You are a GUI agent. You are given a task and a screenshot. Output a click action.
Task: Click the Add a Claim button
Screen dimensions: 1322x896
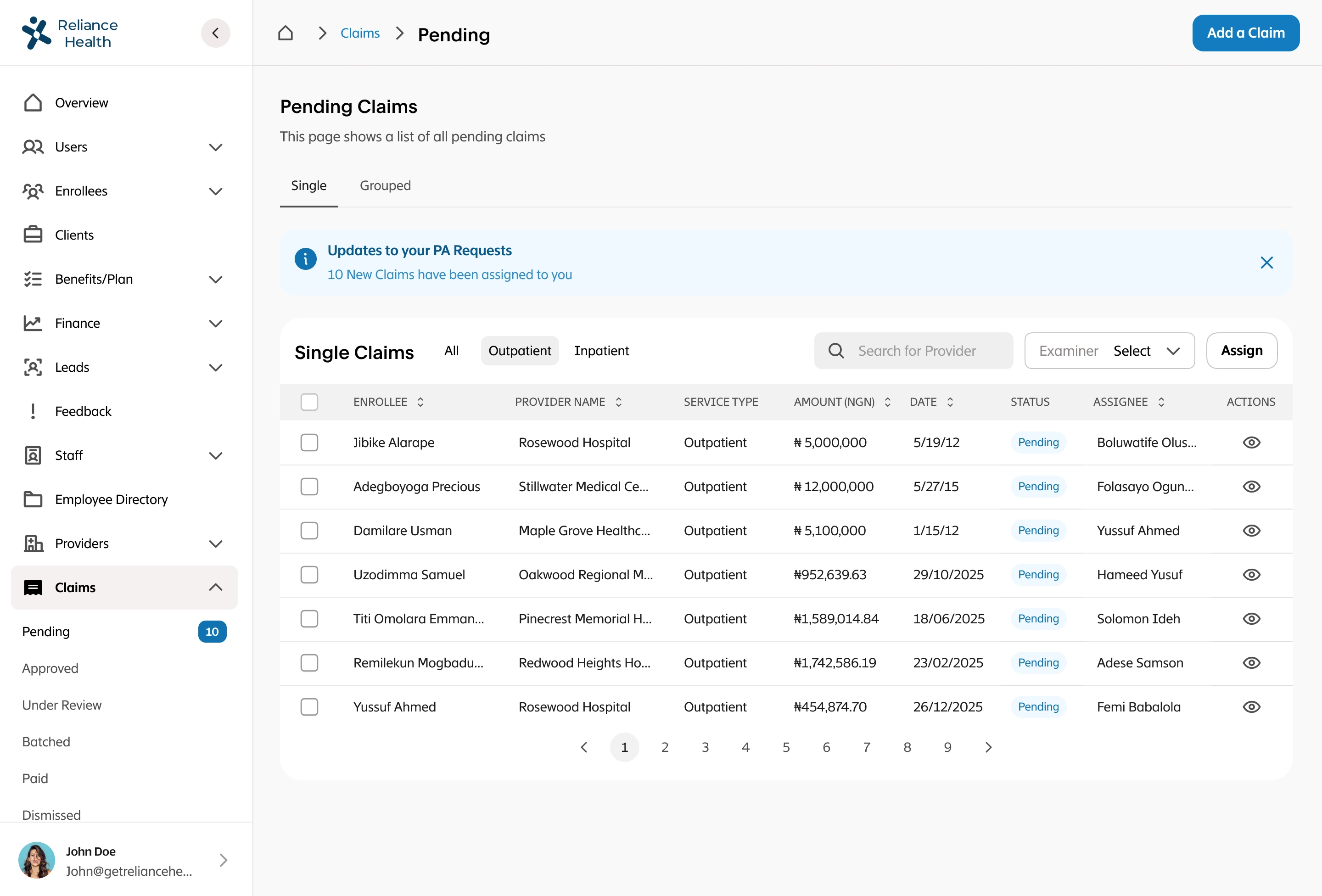(1245, 33)
